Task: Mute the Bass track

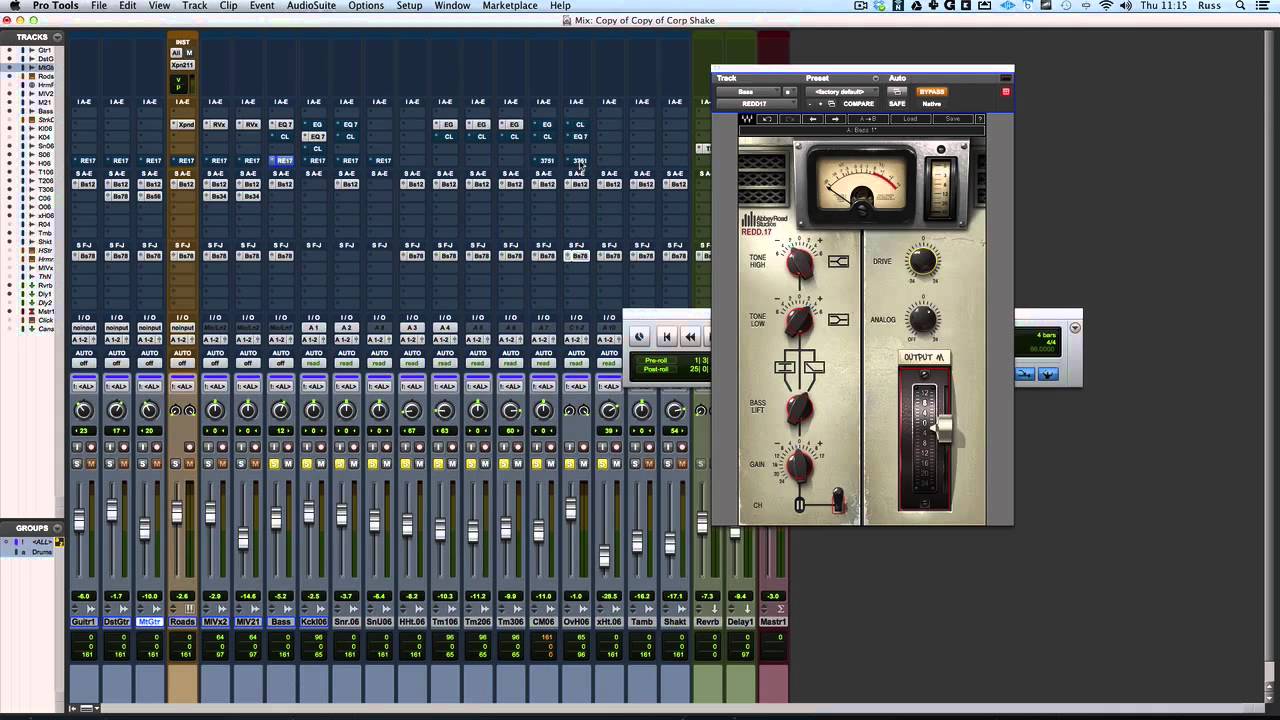Action: tap(288, 463)
